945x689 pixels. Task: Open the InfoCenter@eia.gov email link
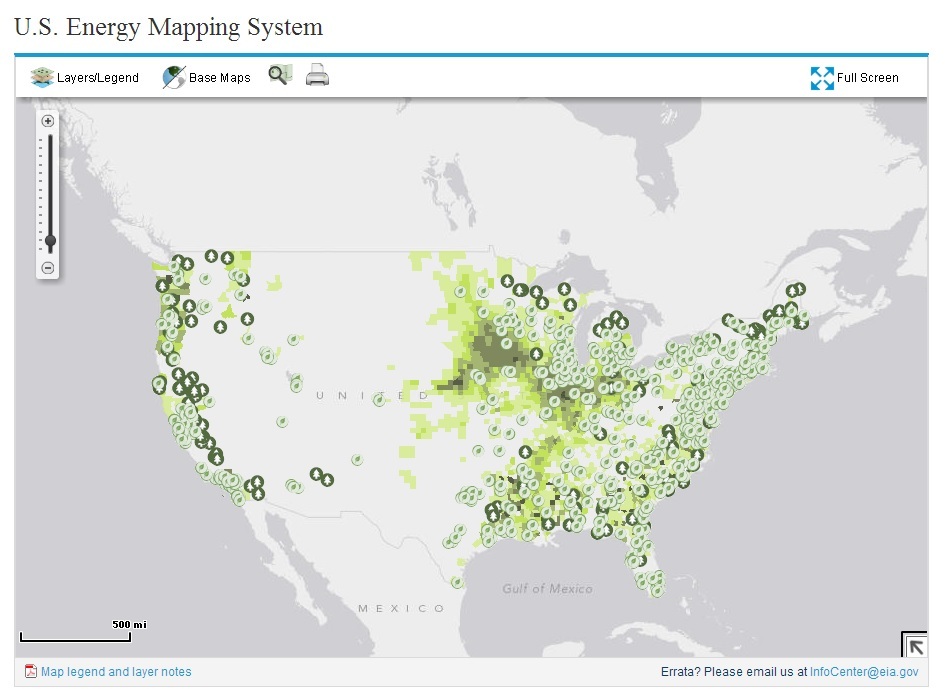[862, 671]
